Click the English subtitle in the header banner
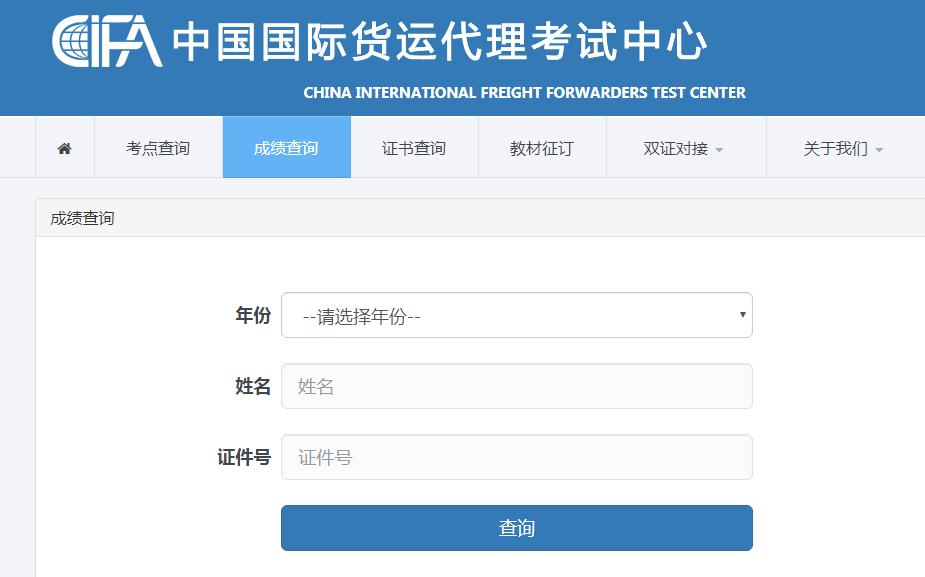The image size is (925, 577). [x=524, y=92]
